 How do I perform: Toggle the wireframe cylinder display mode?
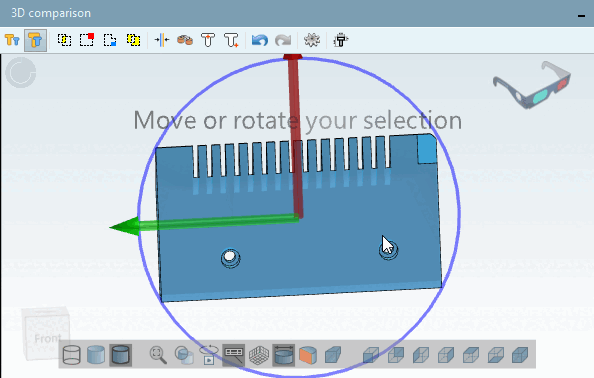[72, 355]
